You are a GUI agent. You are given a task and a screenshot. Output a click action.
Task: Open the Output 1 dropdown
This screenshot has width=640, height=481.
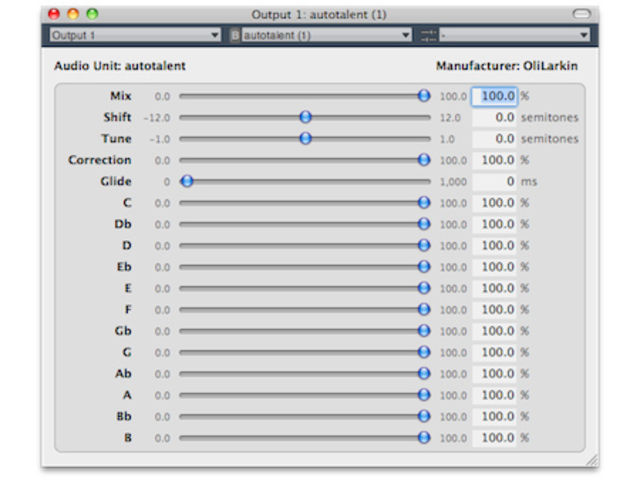(x=135, y=35)
